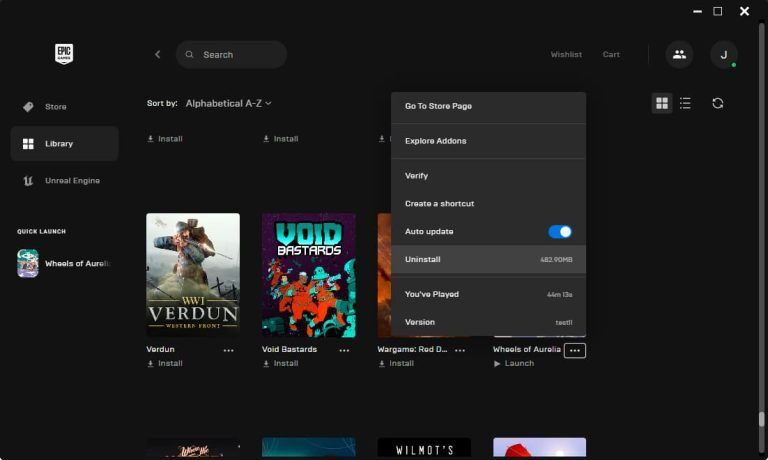Open the J profile avatar

click(x=723, y=54)
